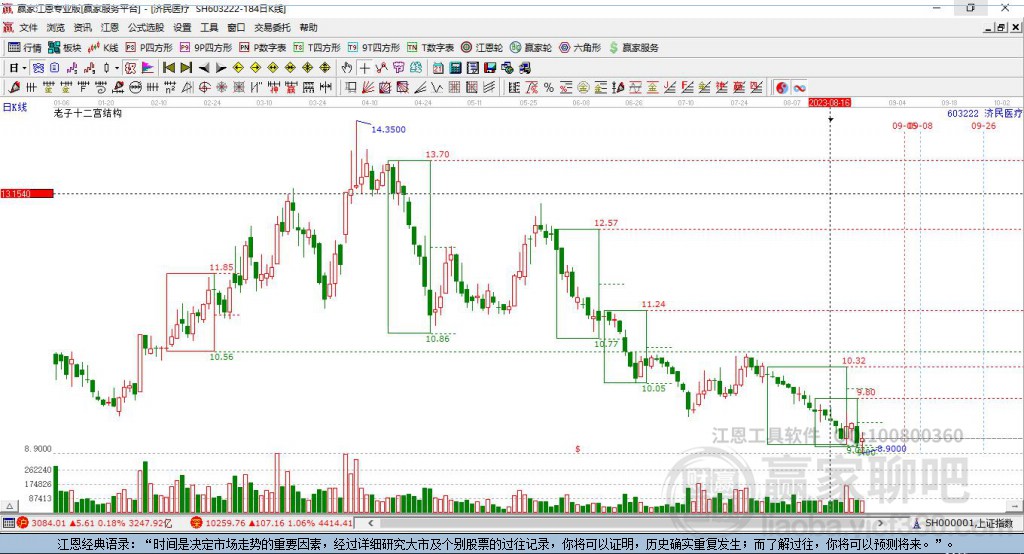Click the pink-cyan flag chart icon

(x=148, y=68)
